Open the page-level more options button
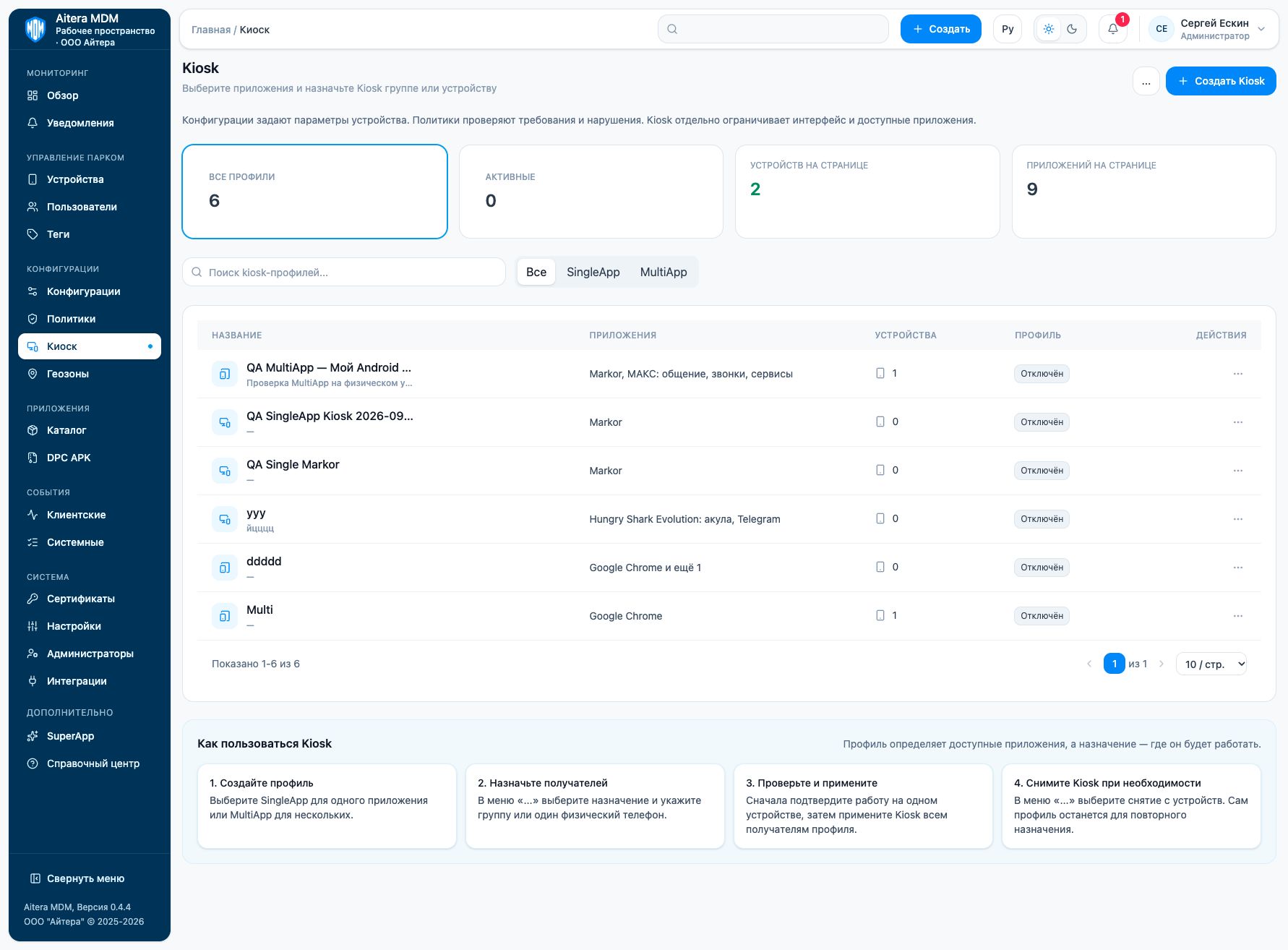Screen dimensions: 1288x950 pos(1146,81)
